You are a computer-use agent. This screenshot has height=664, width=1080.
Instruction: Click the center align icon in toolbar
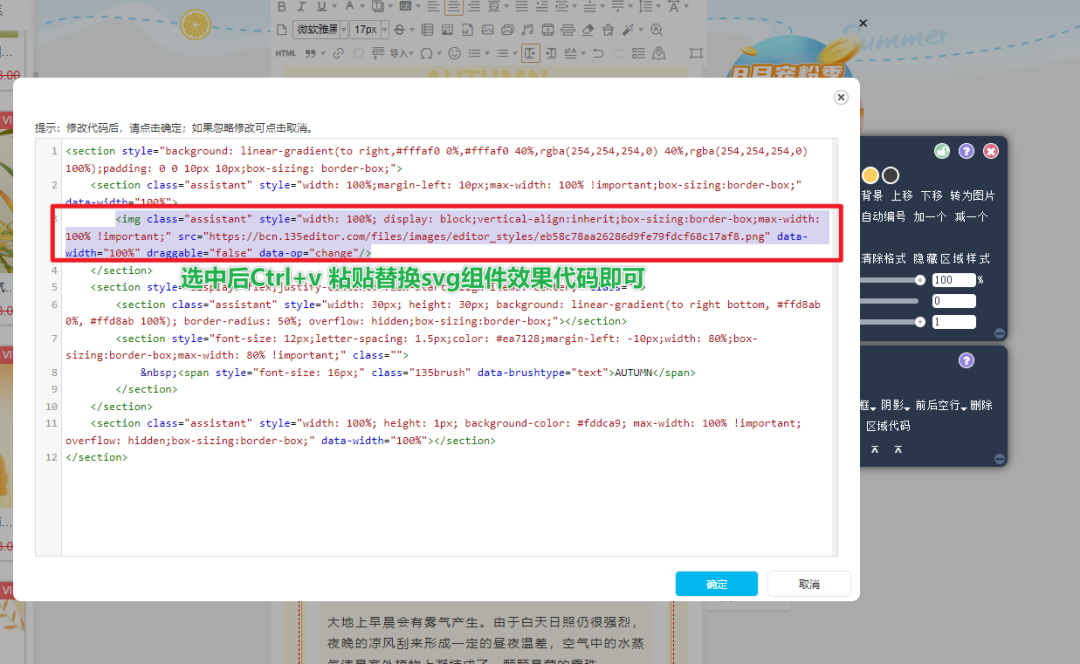point(453,6)
